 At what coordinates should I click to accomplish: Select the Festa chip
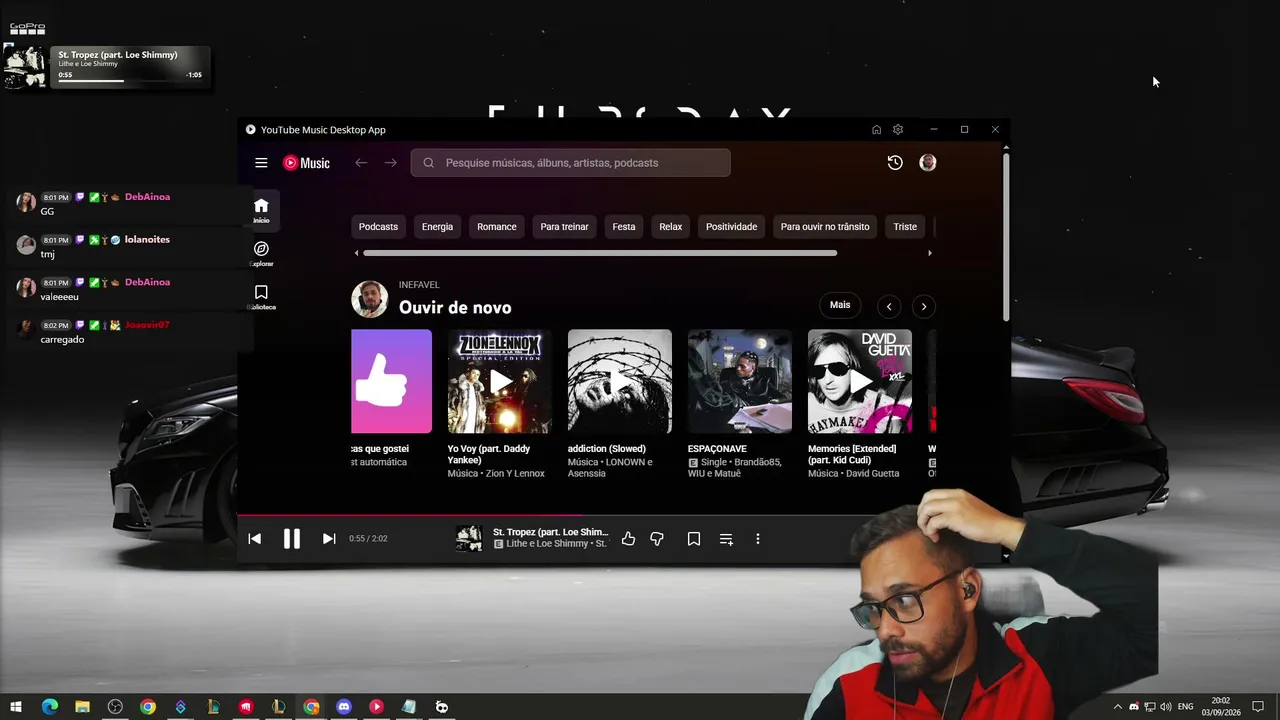[x=624, y=227]
